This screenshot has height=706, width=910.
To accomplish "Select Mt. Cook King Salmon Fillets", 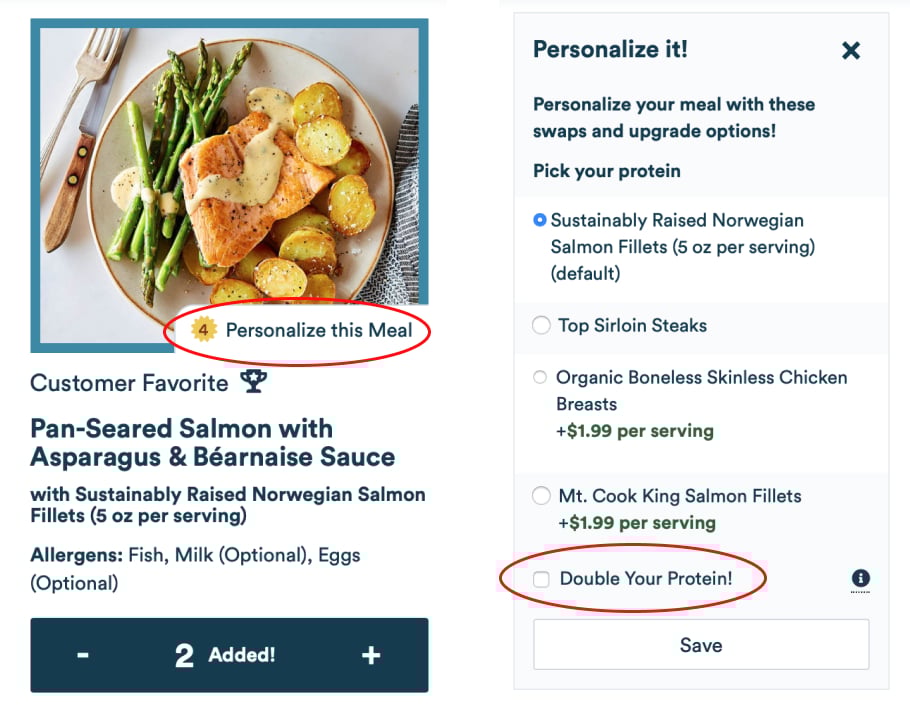I will tap(541, 496).
